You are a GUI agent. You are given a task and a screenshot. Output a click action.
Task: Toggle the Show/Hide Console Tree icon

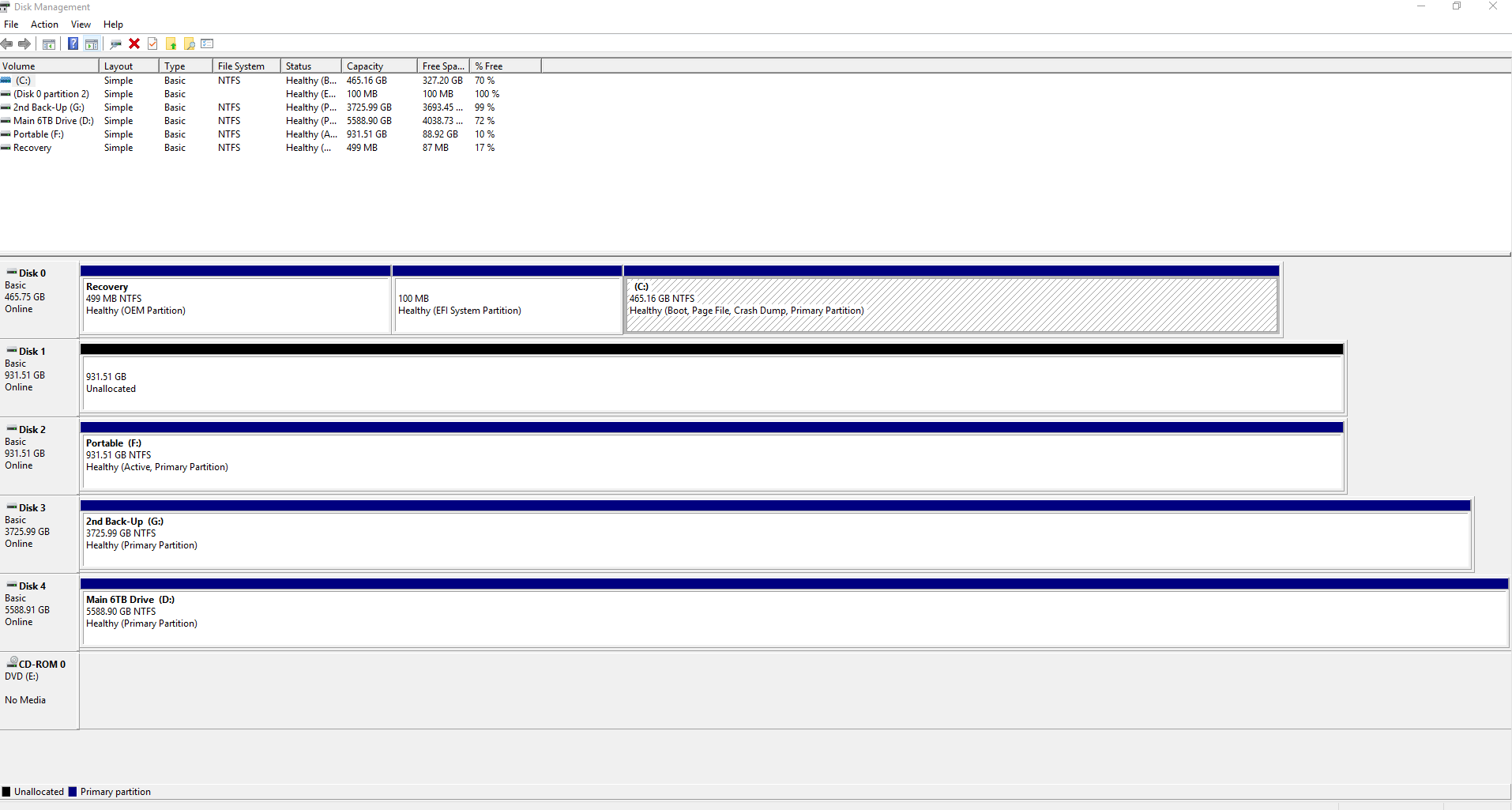(49, 44)
